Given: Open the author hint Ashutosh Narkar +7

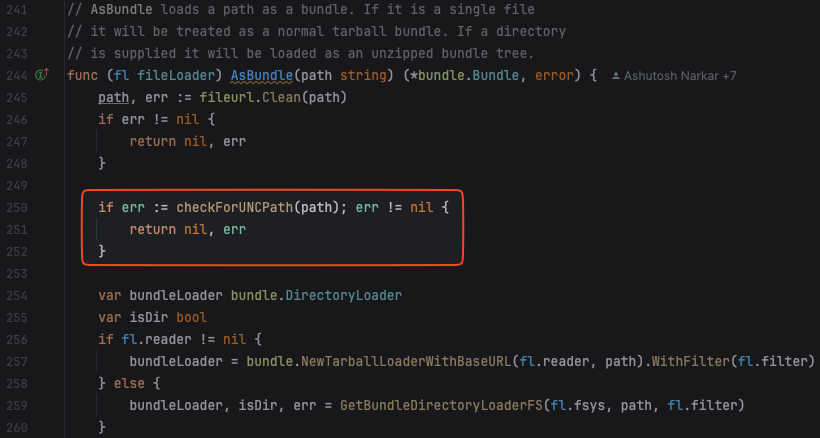Looking at the screenshot, I should click(x=674, y=76).
